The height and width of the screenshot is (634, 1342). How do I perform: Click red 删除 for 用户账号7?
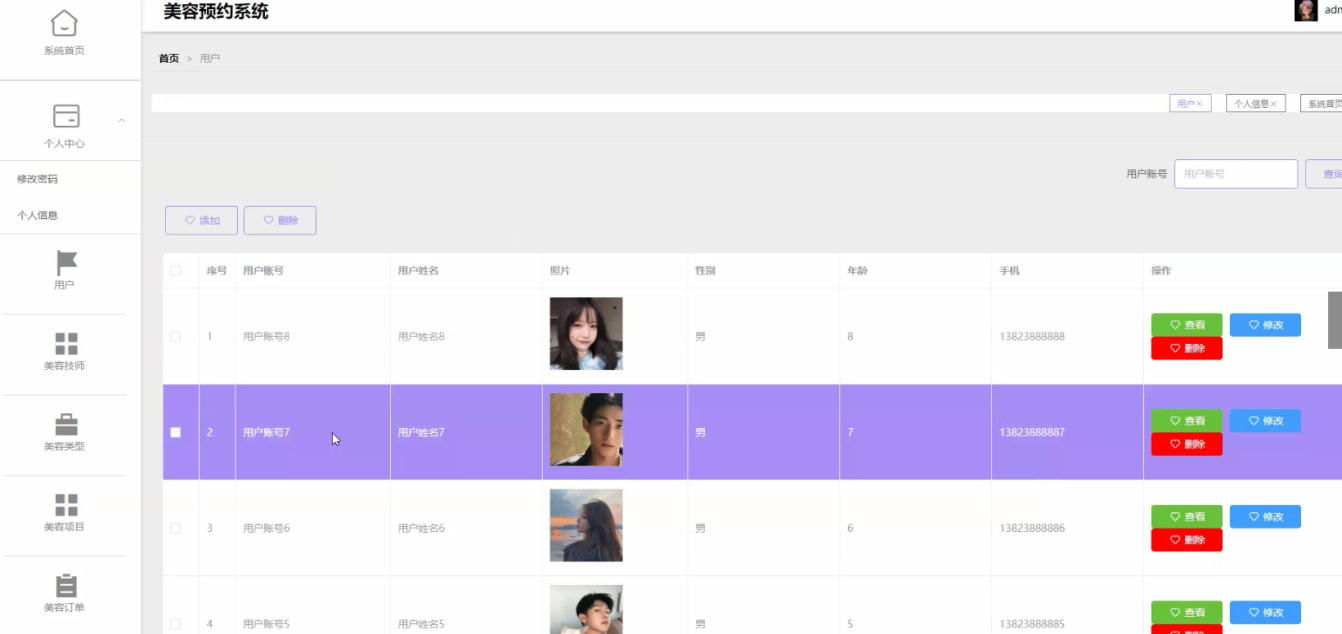coord(1187,444)
